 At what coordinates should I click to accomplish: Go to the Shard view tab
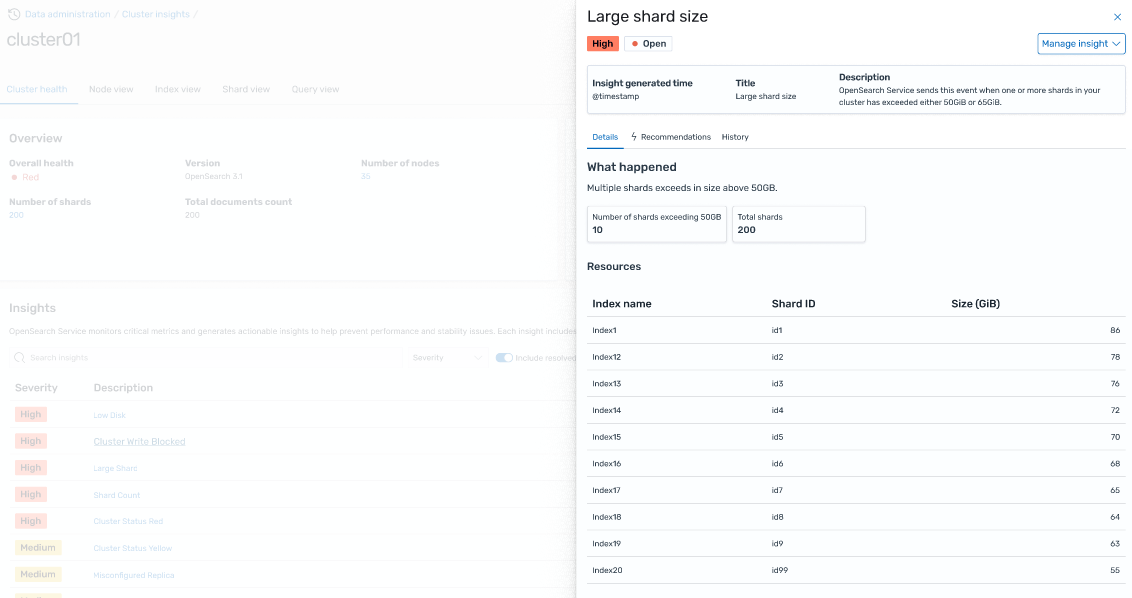[x=246, y=89]
